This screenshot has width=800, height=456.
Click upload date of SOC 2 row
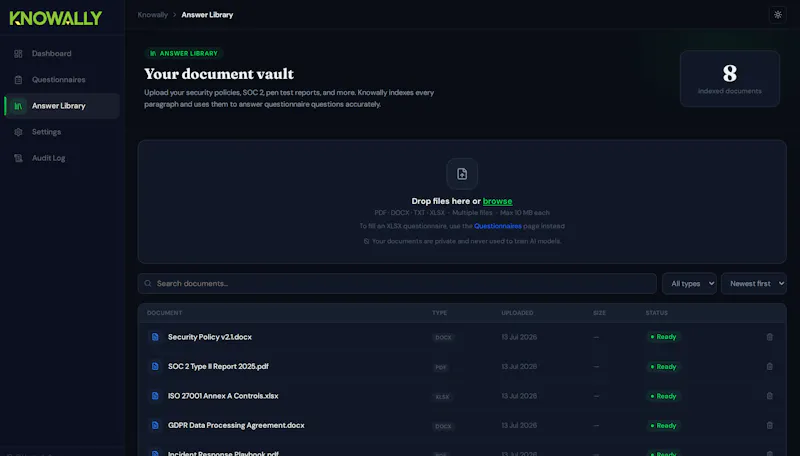point(519,367)
